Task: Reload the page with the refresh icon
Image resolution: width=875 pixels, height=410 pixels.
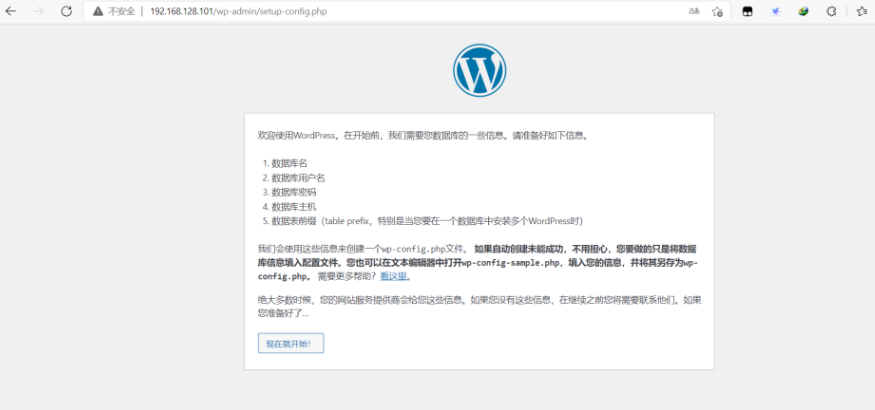Action: (66, 11)
